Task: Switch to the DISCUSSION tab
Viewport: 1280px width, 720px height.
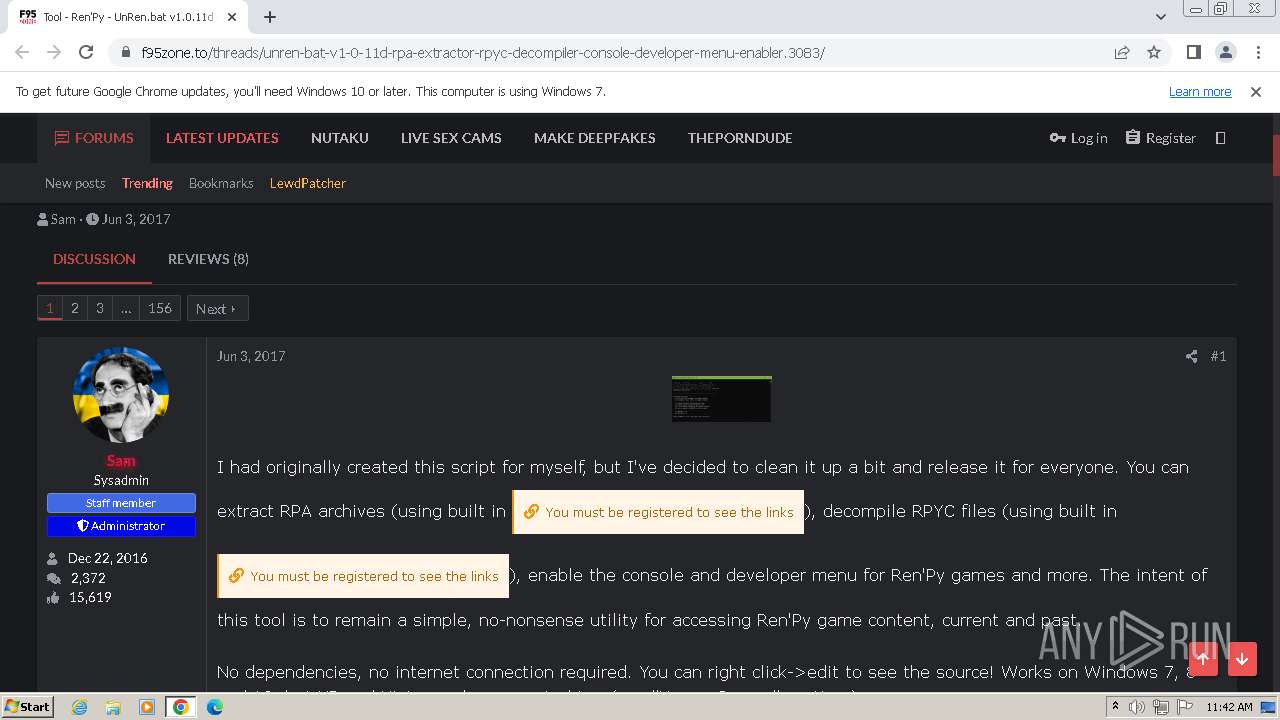Action: coord(94,259)
